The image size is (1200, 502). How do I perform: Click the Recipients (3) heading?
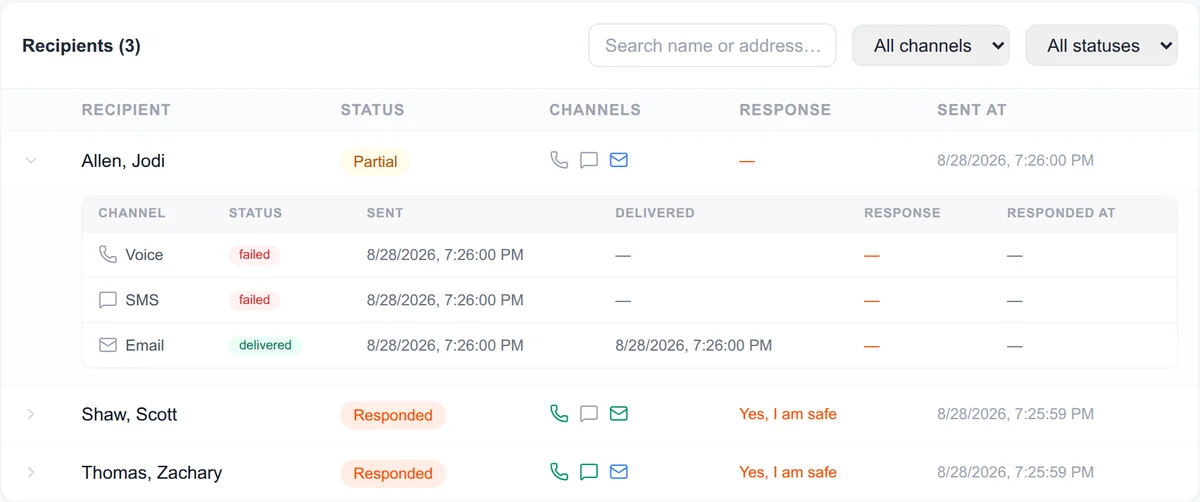tap(81, 46)
